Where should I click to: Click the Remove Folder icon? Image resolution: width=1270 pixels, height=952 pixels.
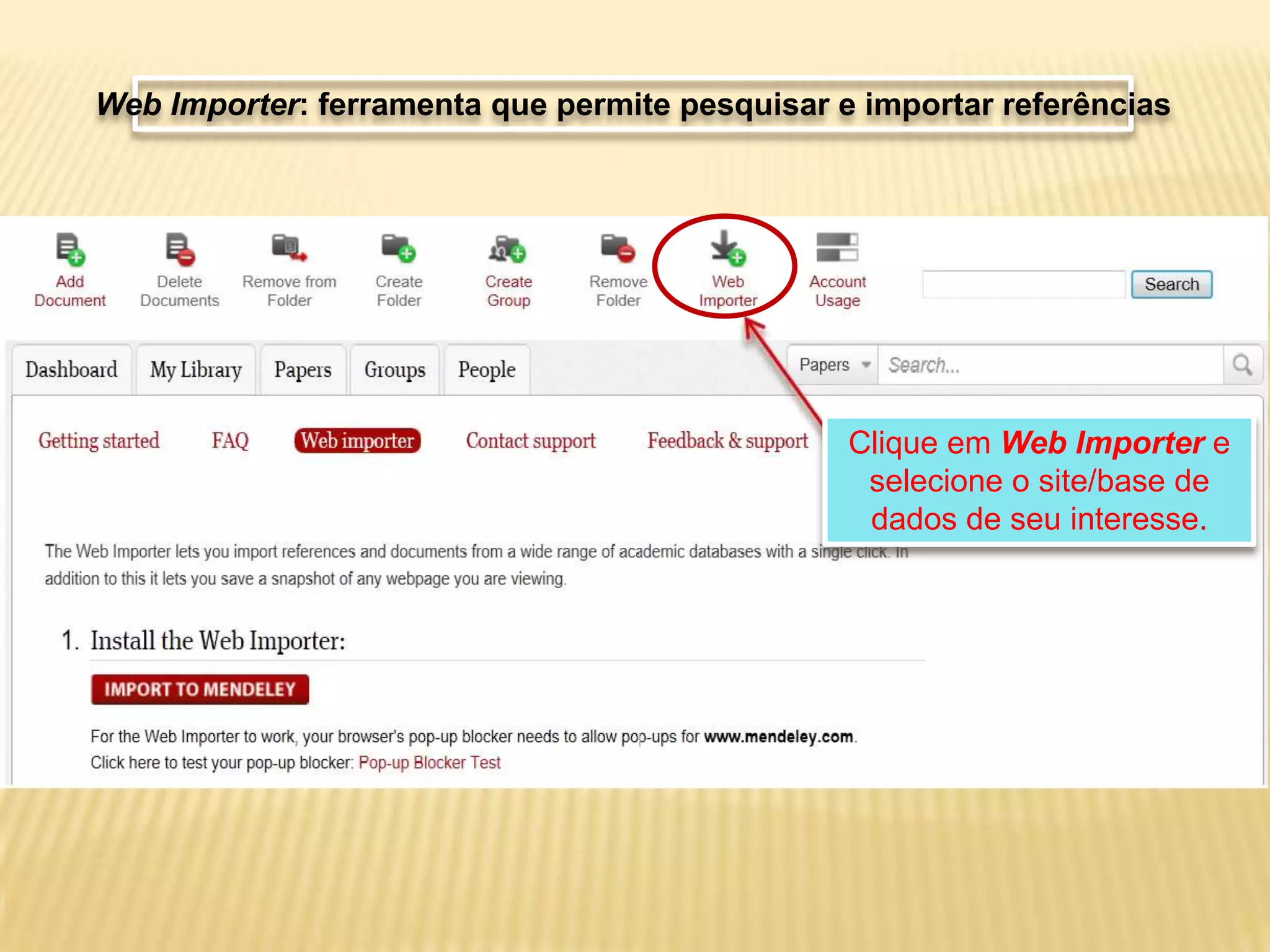point(618,248)
